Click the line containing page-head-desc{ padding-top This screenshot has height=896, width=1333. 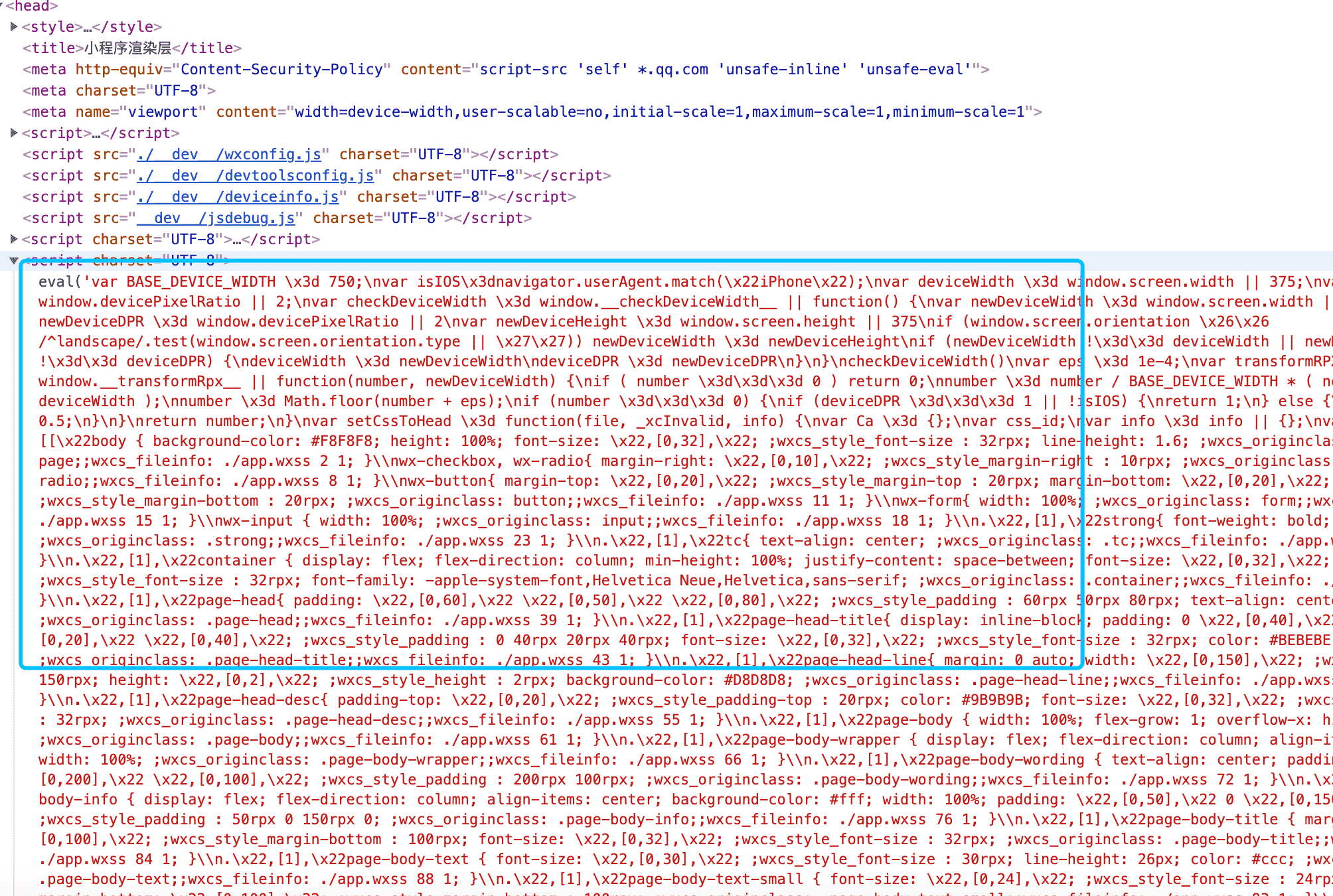tap(685, 700)
